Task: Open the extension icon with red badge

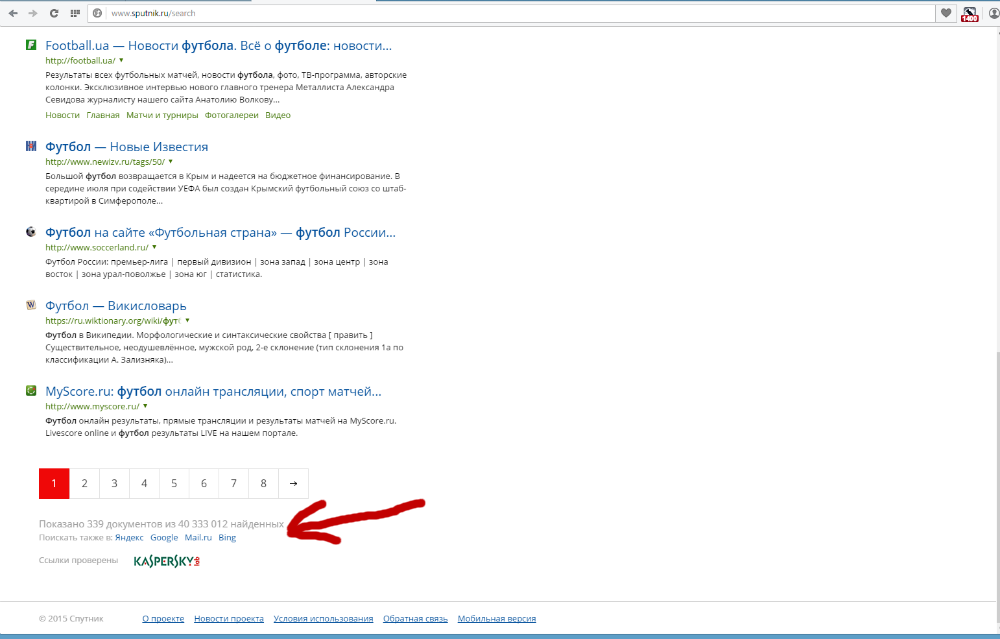Action: pos(969,14)
